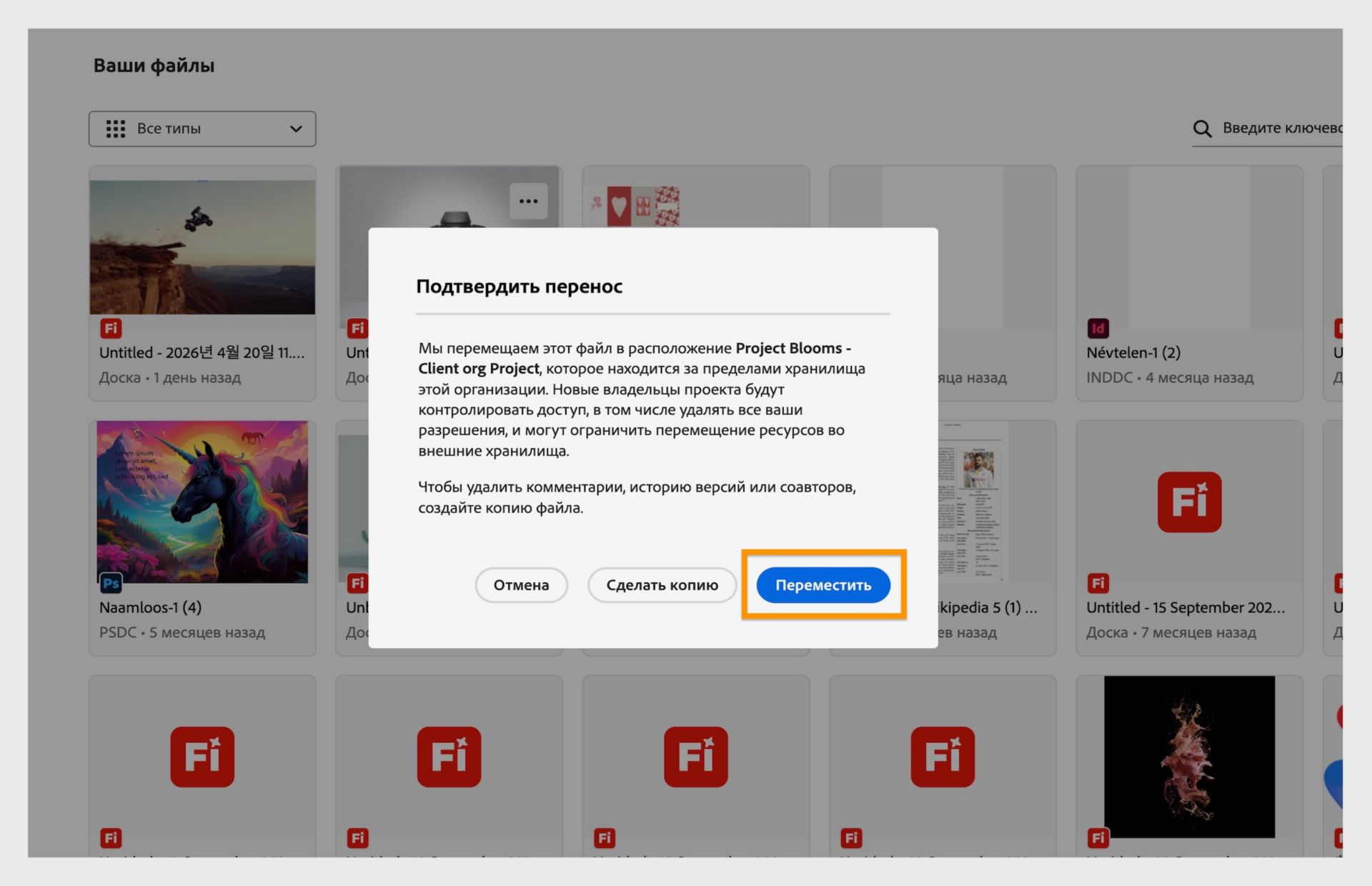Click the small Fi badge on the Untitled - 15 September card

[1098, 583]
